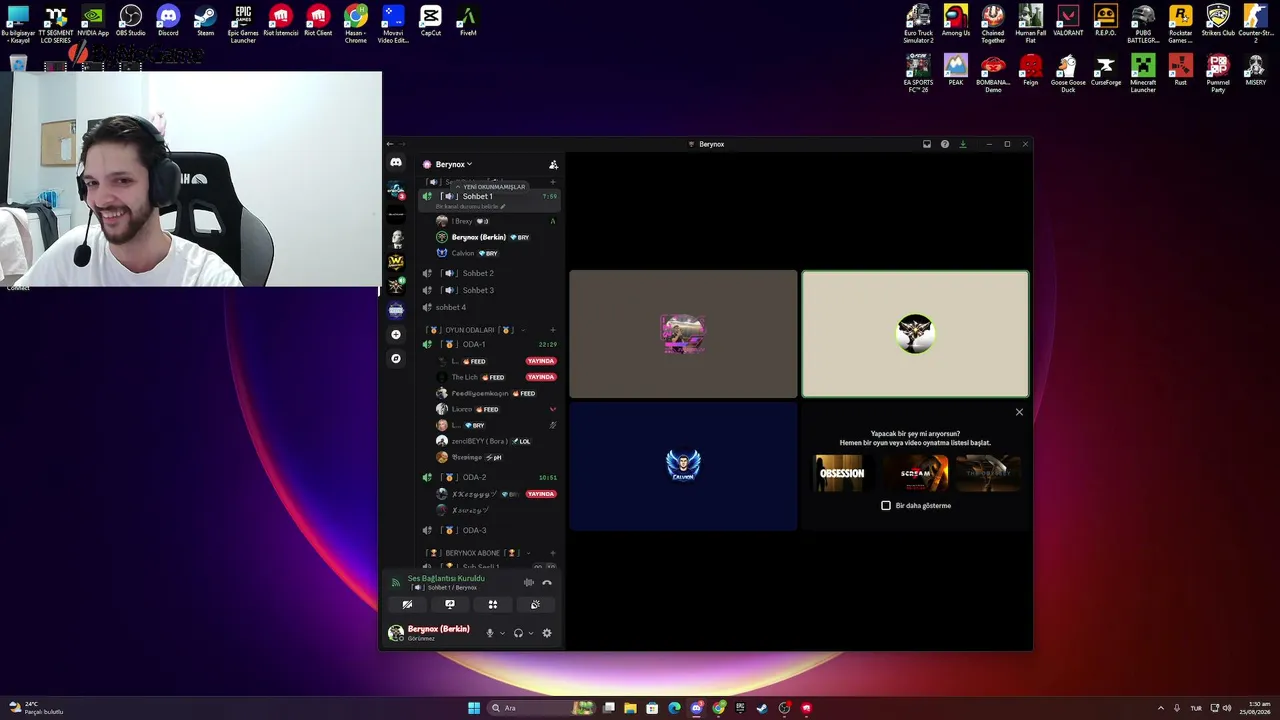Select the Scream activity thumbnail

(x=916, y=473)
